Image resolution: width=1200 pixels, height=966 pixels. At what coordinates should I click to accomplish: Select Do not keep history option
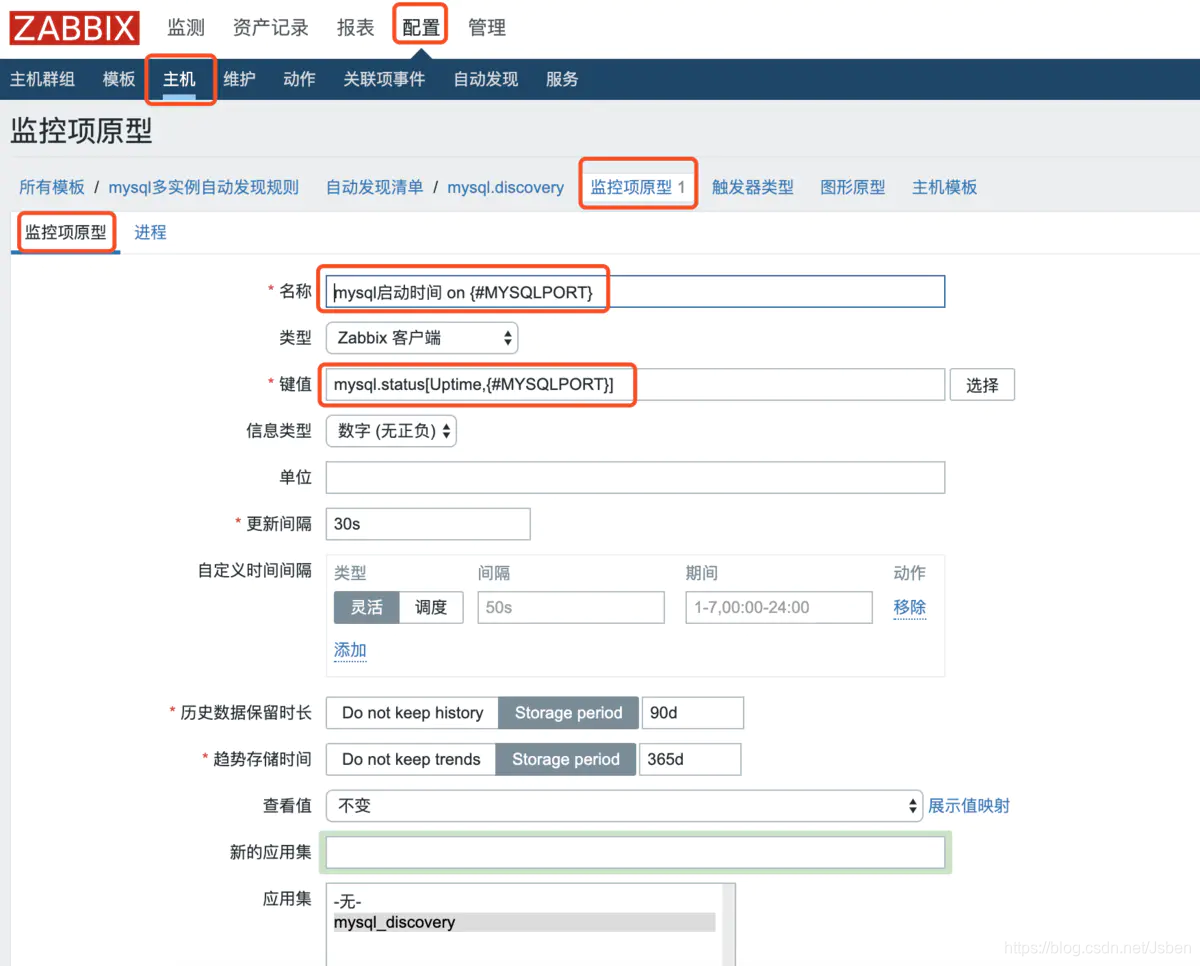pos(412,713)
